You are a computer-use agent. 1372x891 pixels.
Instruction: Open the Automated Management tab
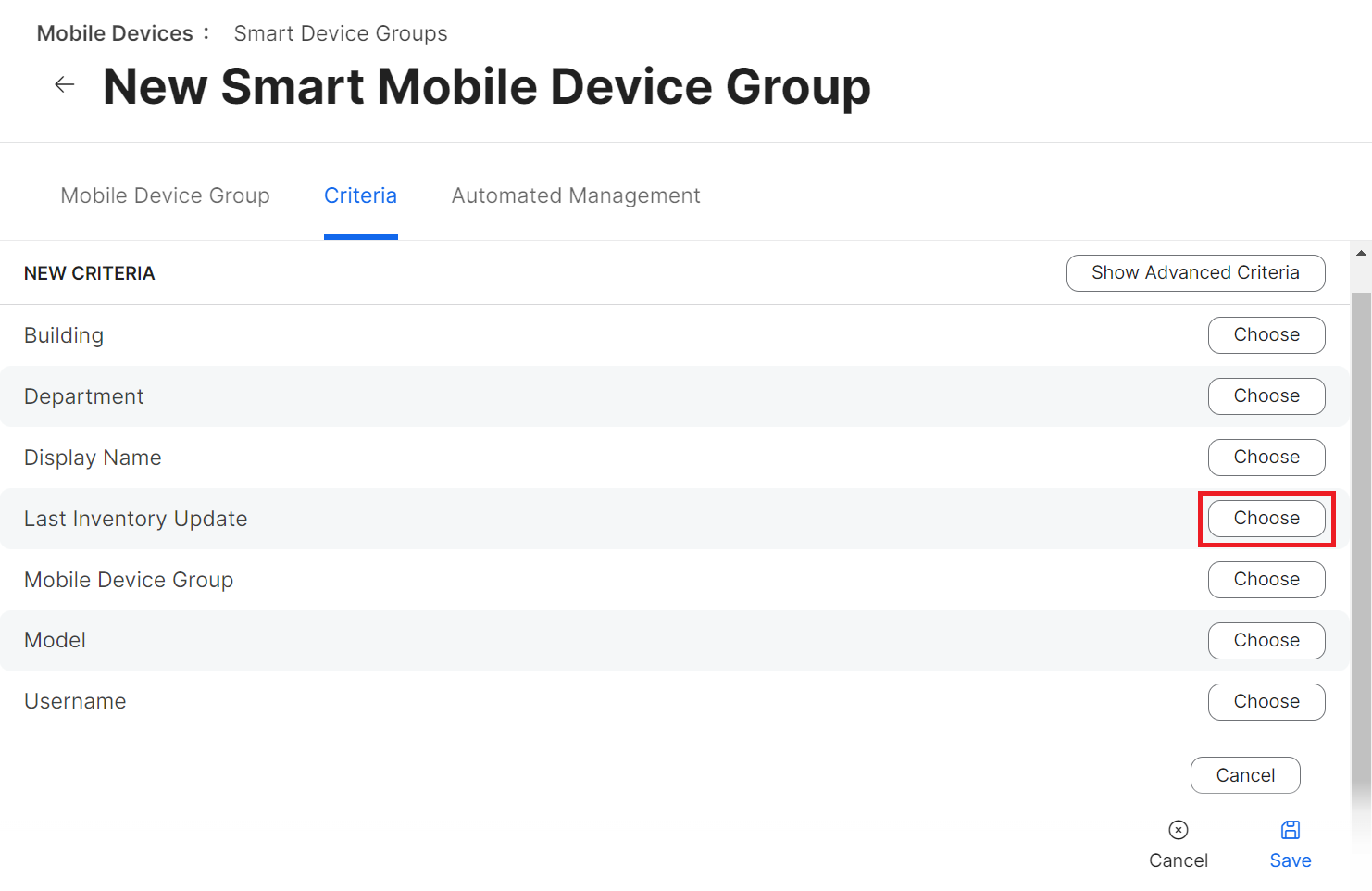(x=575, y=195)
